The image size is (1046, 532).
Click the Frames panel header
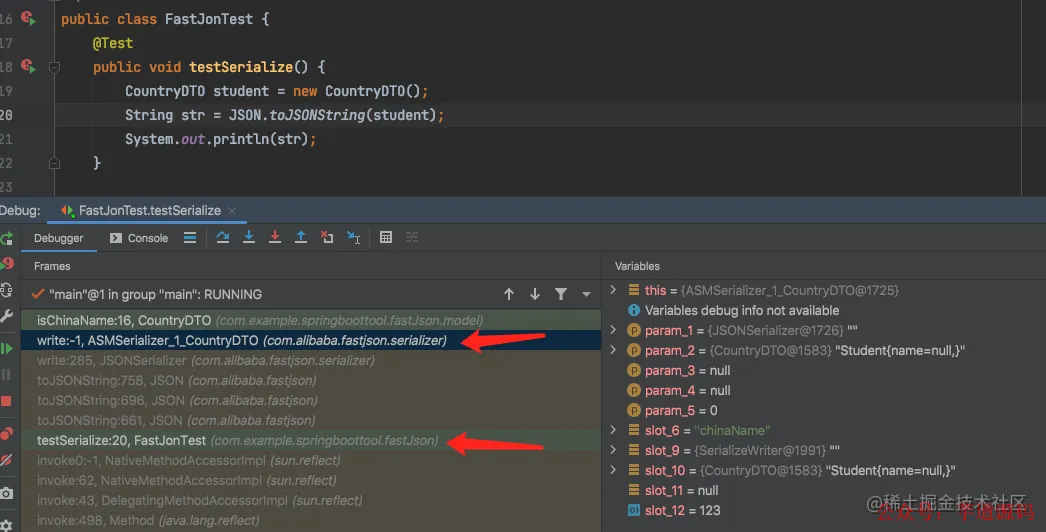[52, 266]
